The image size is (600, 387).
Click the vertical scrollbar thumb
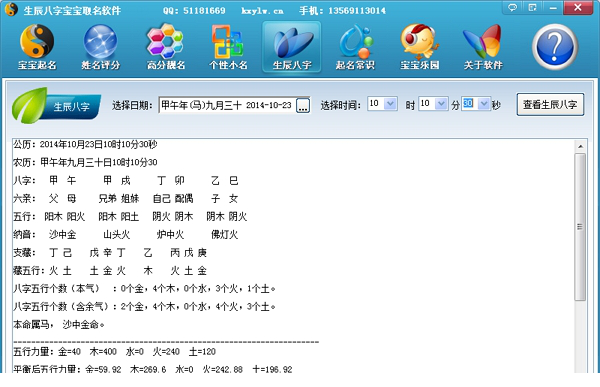[580, 227]
